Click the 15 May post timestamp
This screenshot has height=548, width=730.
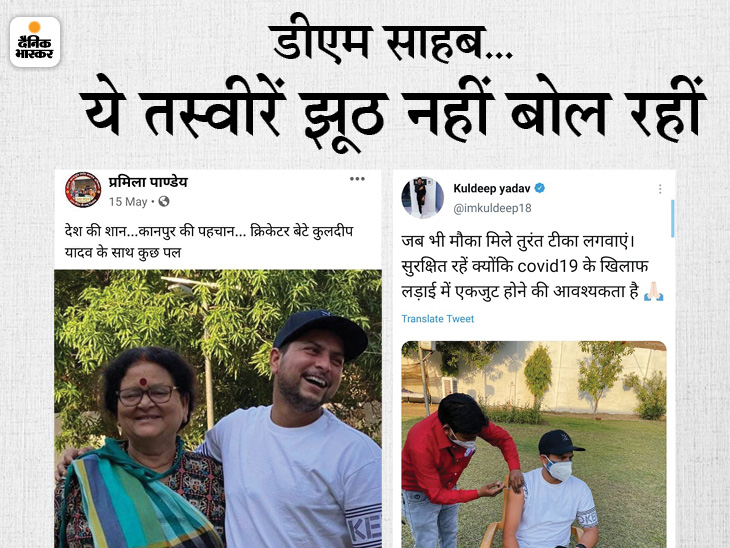point(128,202)
